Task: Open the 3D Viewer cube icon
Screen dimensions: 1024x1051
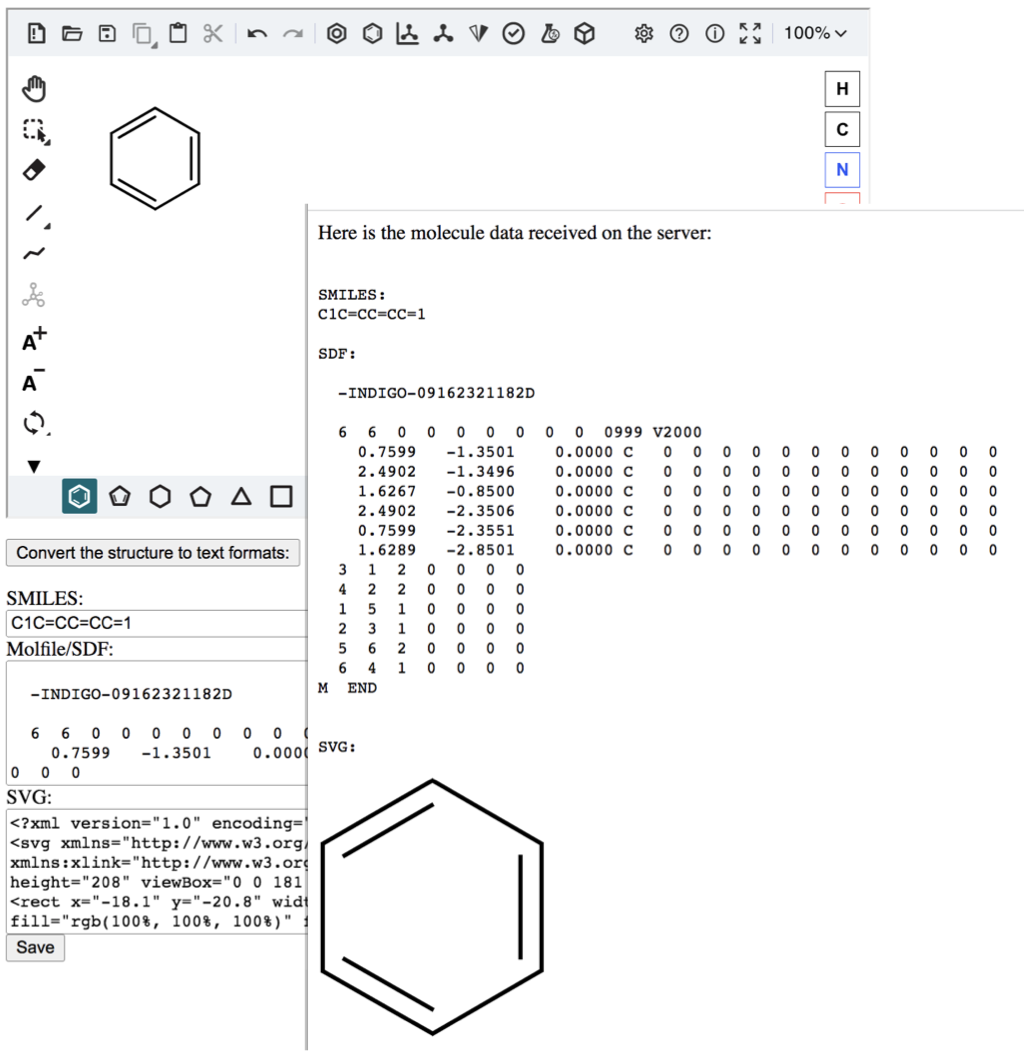Action: tap(585, 34)
